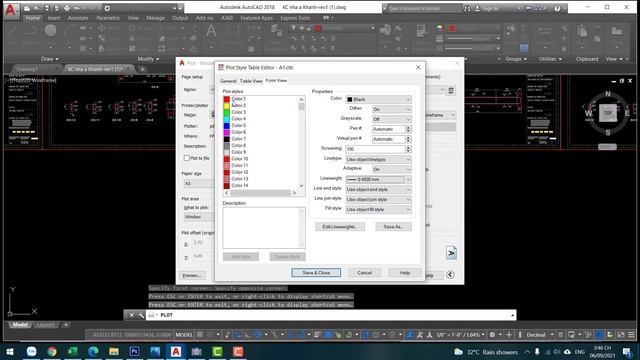
Task: Click the collapse options arrow in Plot dialog
Action: click(x=450, y=275)
